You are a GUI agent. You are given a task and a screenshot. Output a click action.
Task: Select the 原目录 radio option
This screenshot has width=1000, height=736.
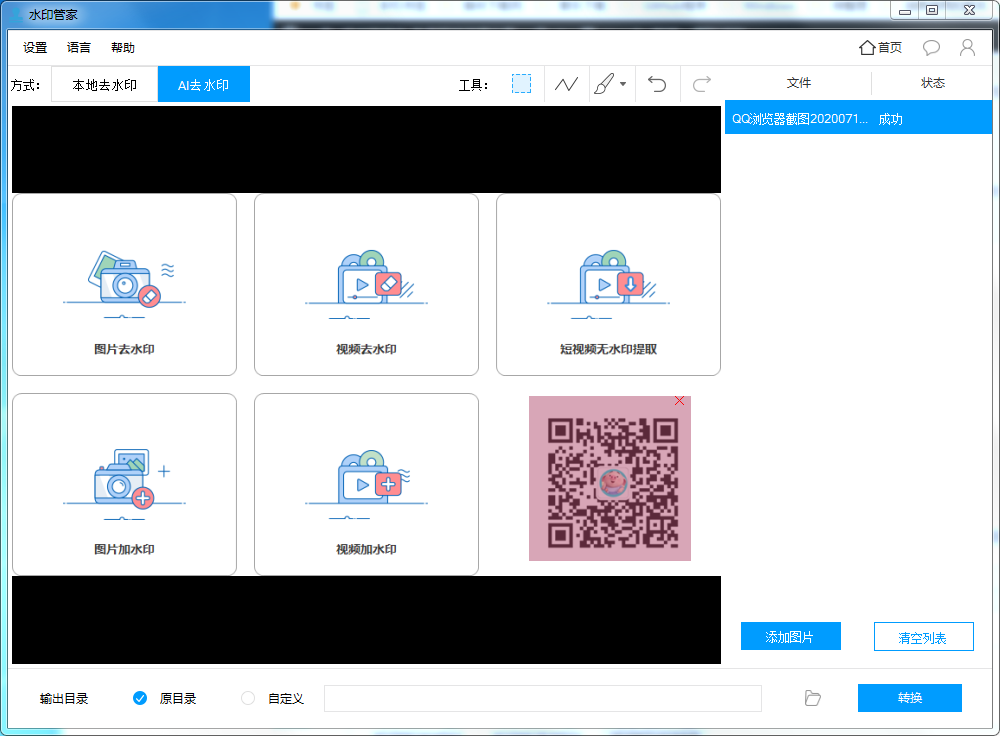coord(140,698)
